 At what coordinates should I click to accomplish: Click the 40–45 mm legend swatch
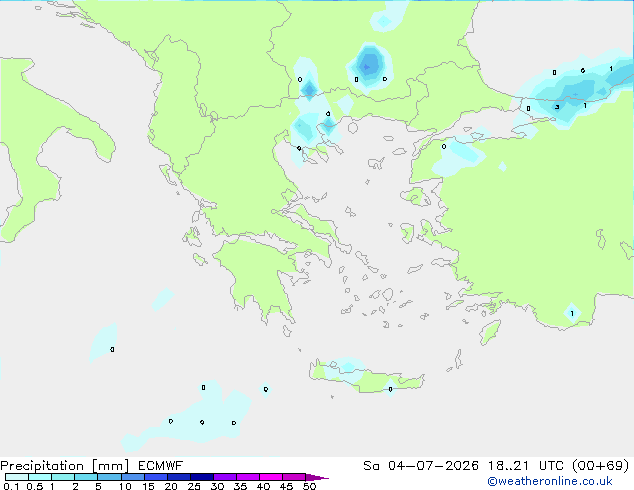click(x=271, y=477)
